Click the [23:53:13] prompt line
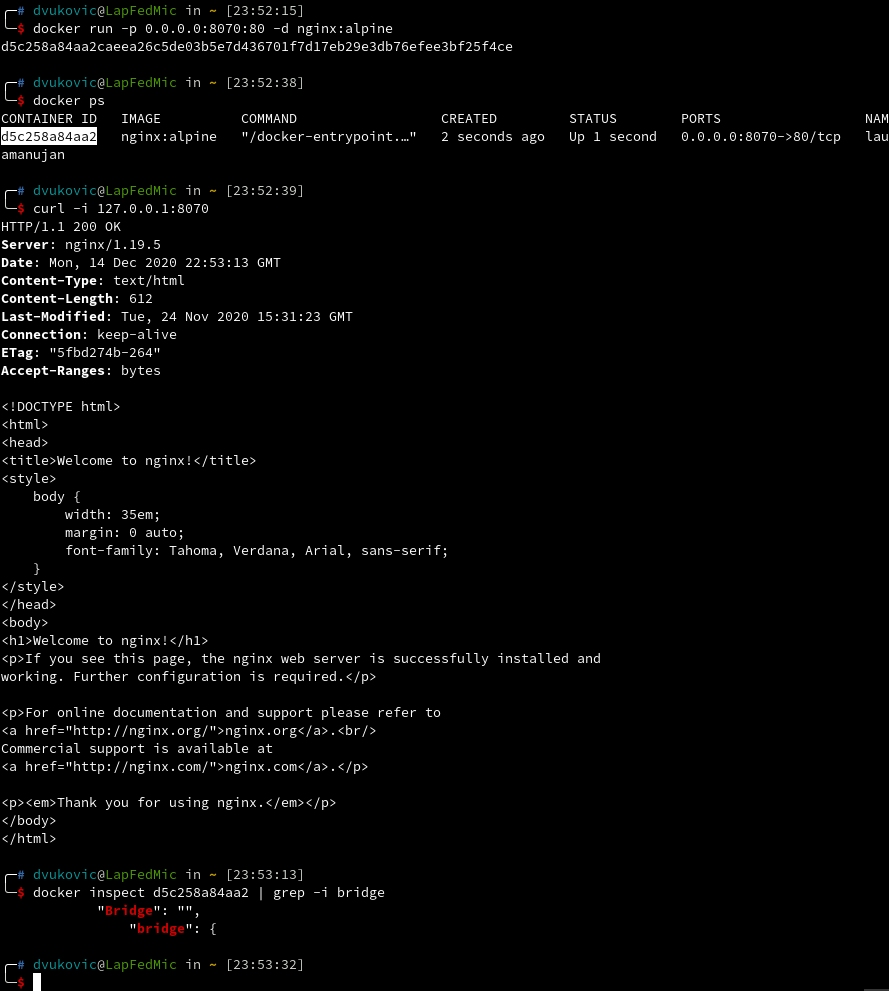The height and width of the screenshot is (991, 889). tap(155, 875)
